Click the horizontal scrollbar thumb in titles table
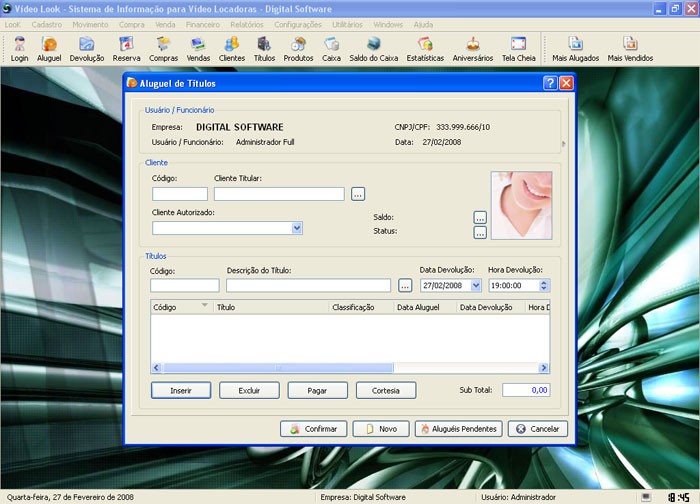Screen dimensions: 700x504 click(x=278, y=368)
